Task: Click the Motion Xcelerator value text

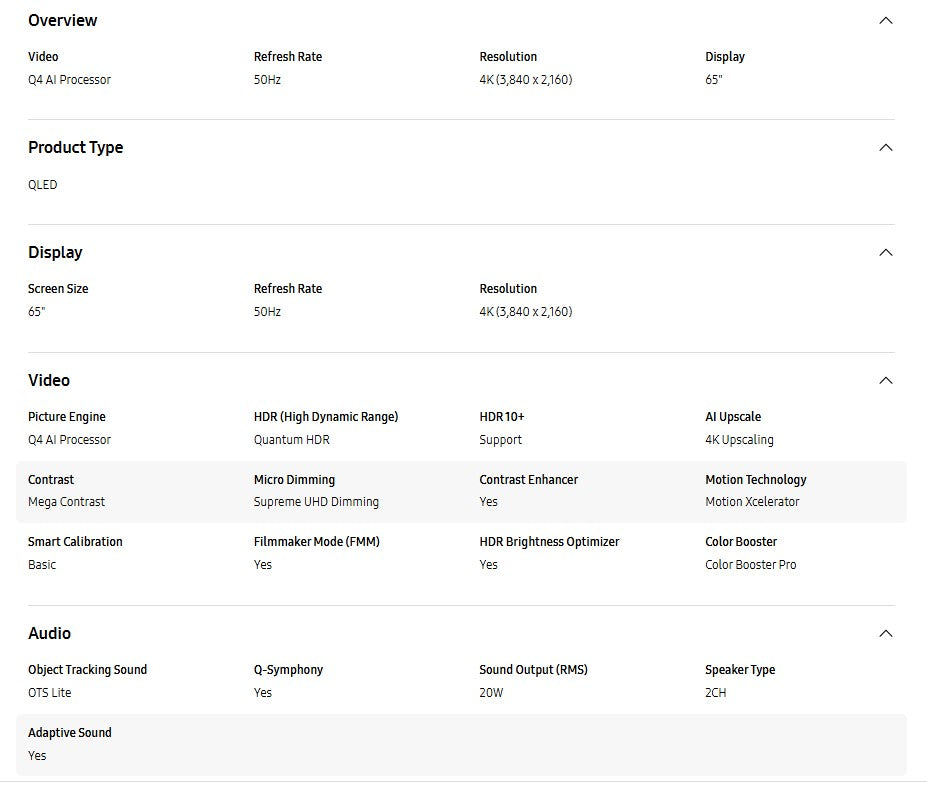Action: [x=752, y=502]
